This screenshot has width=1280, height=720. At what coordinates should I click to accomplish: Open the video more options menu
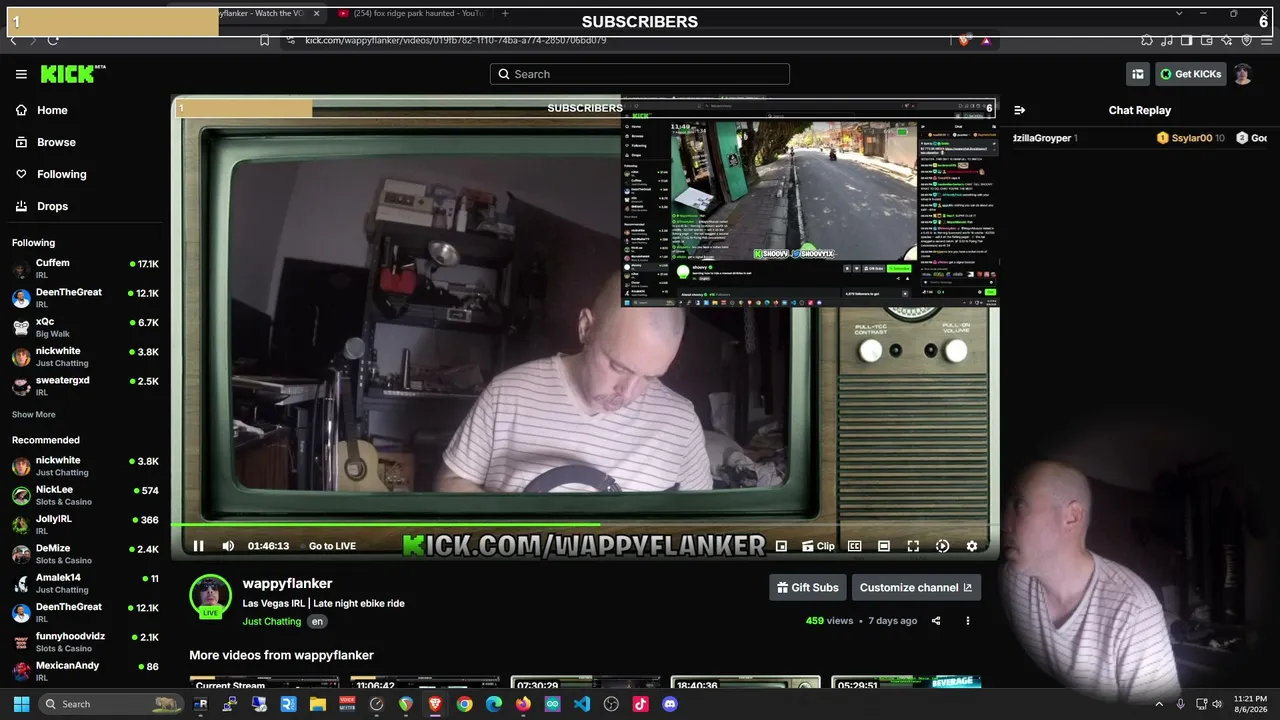pyautogui.click(x=967, y=621)
